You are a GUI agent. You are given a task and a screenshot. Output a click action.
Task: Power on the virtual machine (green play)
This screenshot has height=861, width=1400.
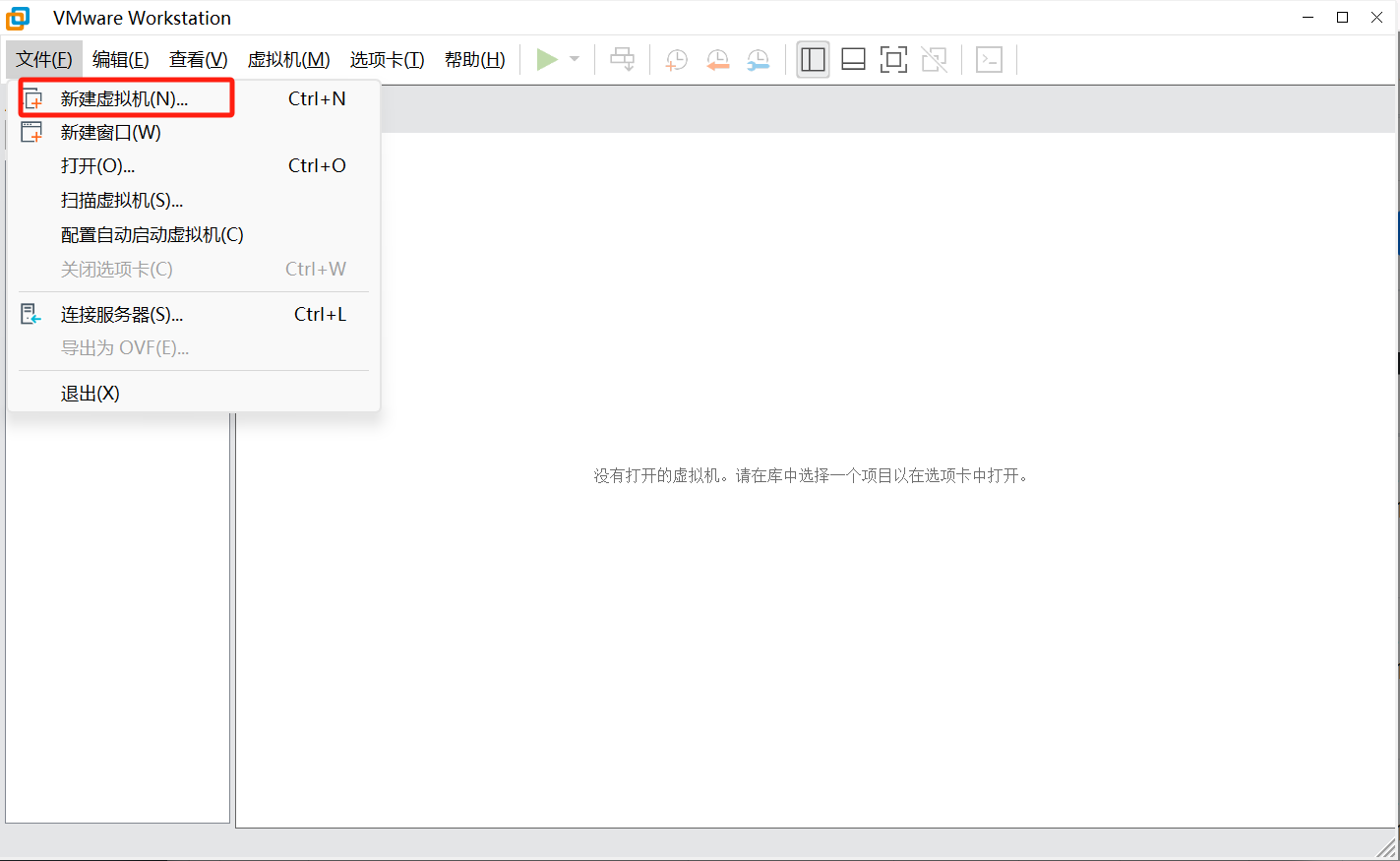[x=547, y=60]
